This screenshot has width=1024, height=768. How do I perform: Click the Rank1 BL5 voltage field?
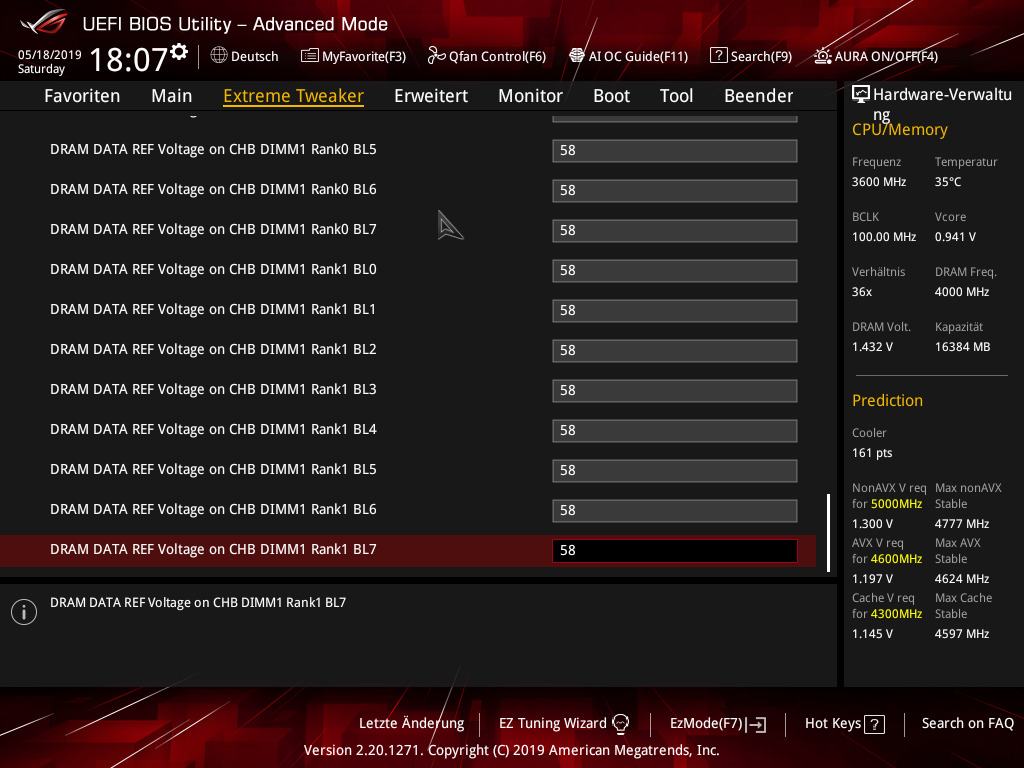[x=675, y=470]
